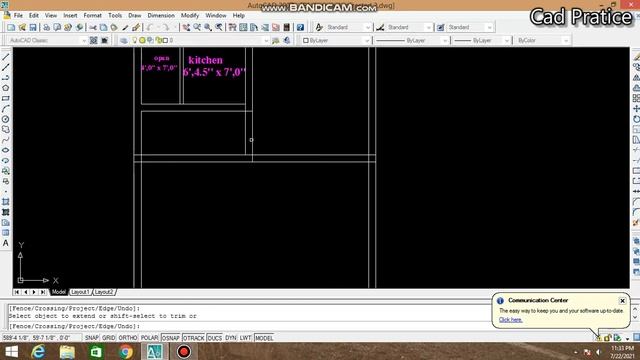The width and height of the screenshot is (640, 360).
Task: Toggle LWT lineweight display
Action: tap(245, 338)
